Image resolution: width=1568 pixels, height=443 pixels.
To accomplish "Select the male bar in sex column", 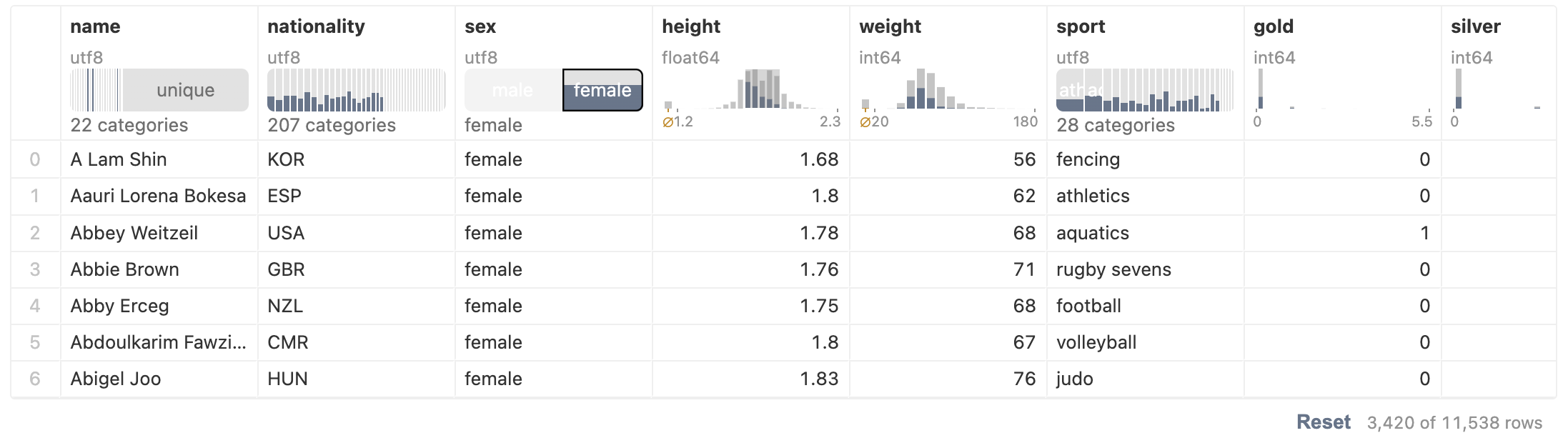I will 513,90.
